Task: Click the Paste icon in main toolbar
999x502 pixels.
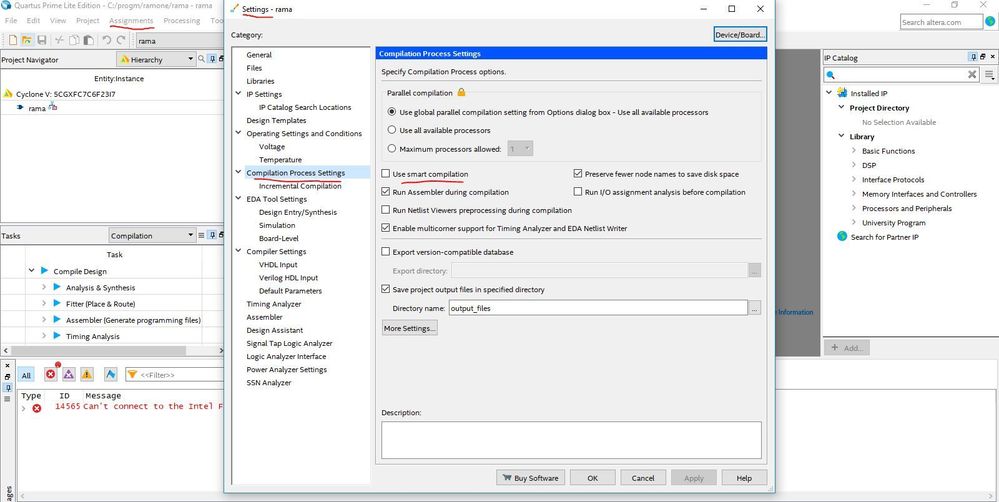Action: (x=89, y=40)
